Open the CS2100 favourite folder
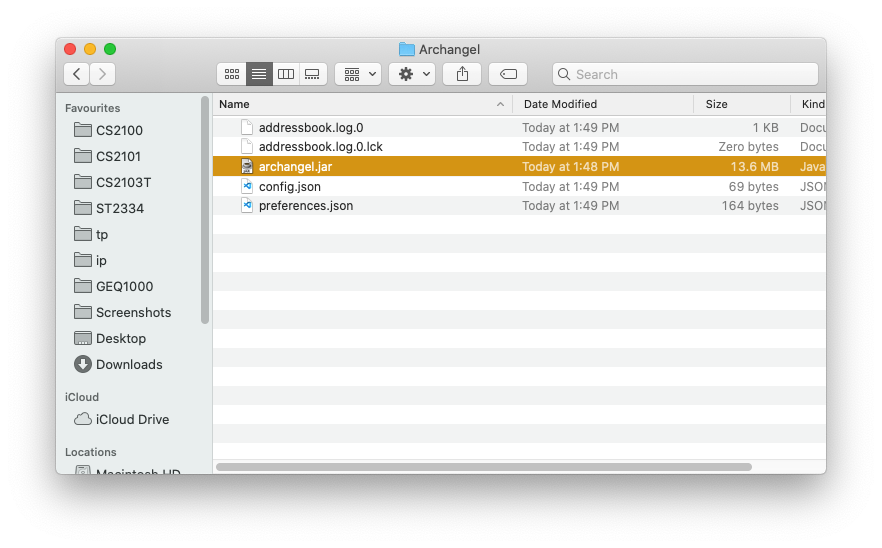The width and height of the screenshot is (882, 548). pyautogui.click(x=108, y=131)
